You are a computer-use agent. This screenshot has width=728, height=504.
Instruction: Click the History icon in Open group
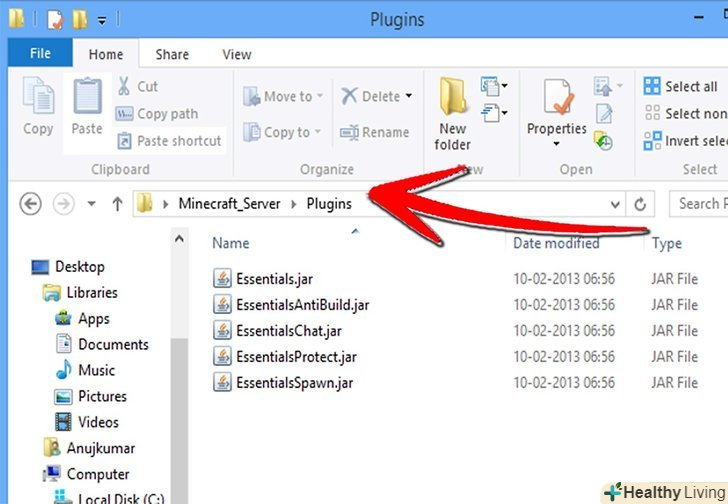[x=603, y=141]
